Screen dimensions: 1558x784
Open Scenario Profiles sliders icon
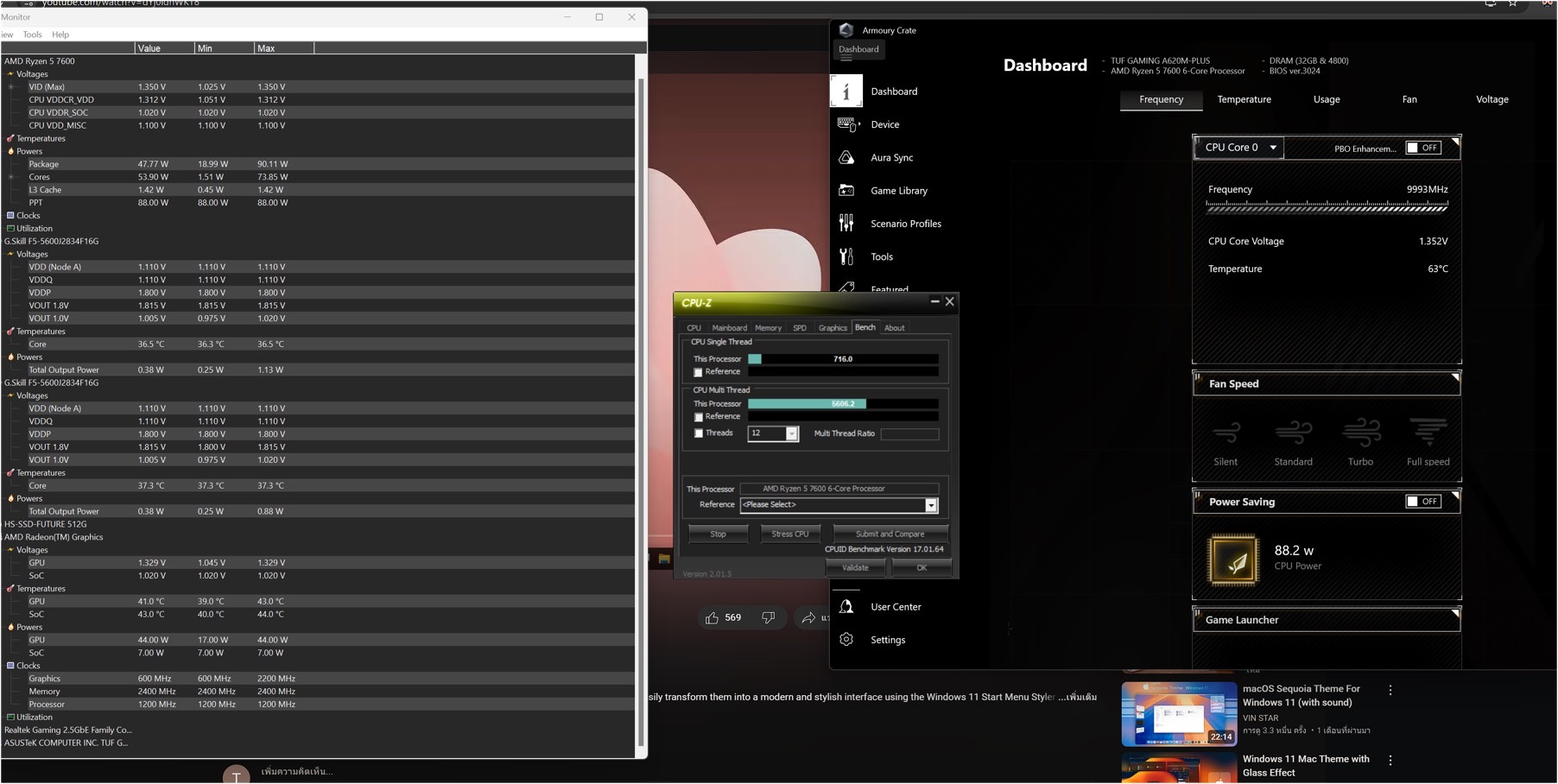pyautogui.click(x=846, y=224)
